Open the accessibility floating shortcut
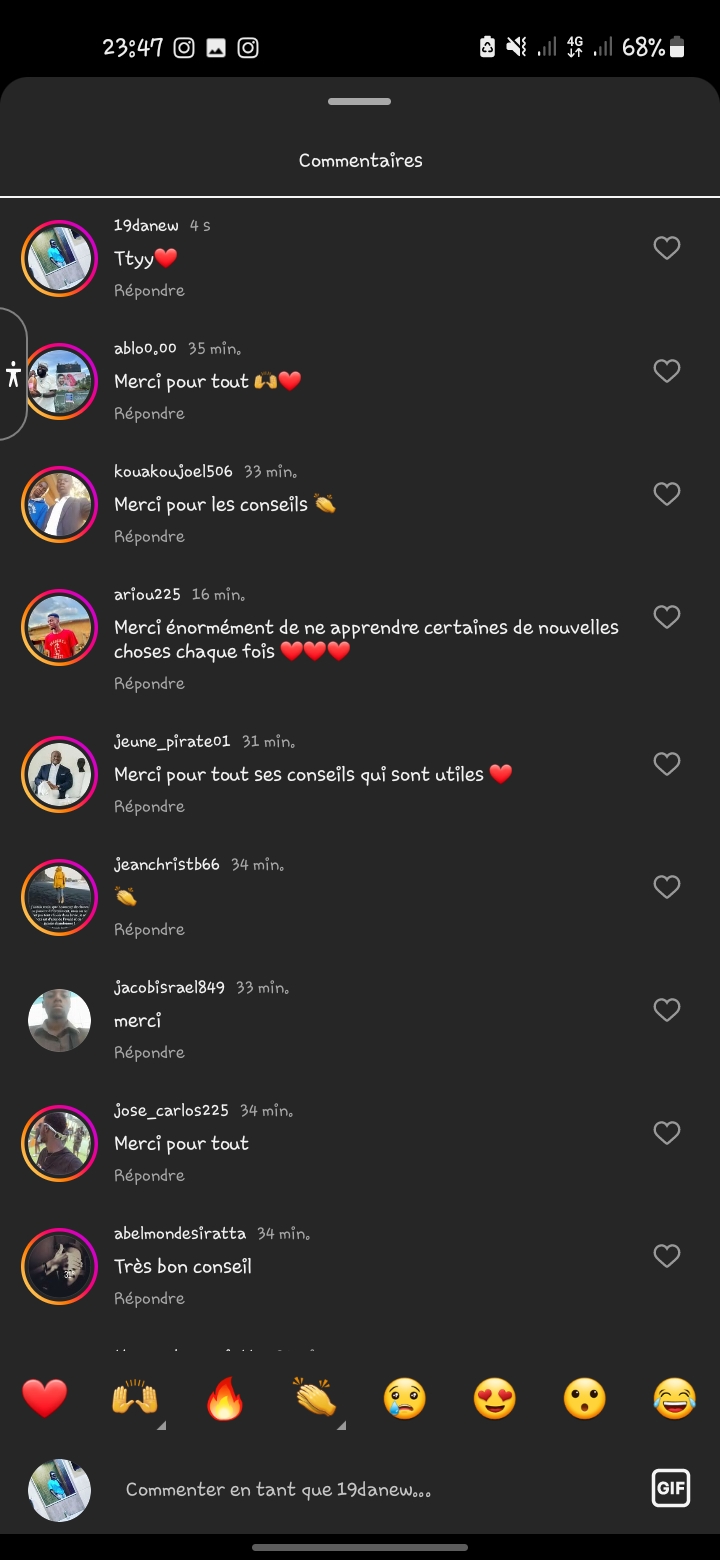This screenshot has height=1560, width=720. 13,375
